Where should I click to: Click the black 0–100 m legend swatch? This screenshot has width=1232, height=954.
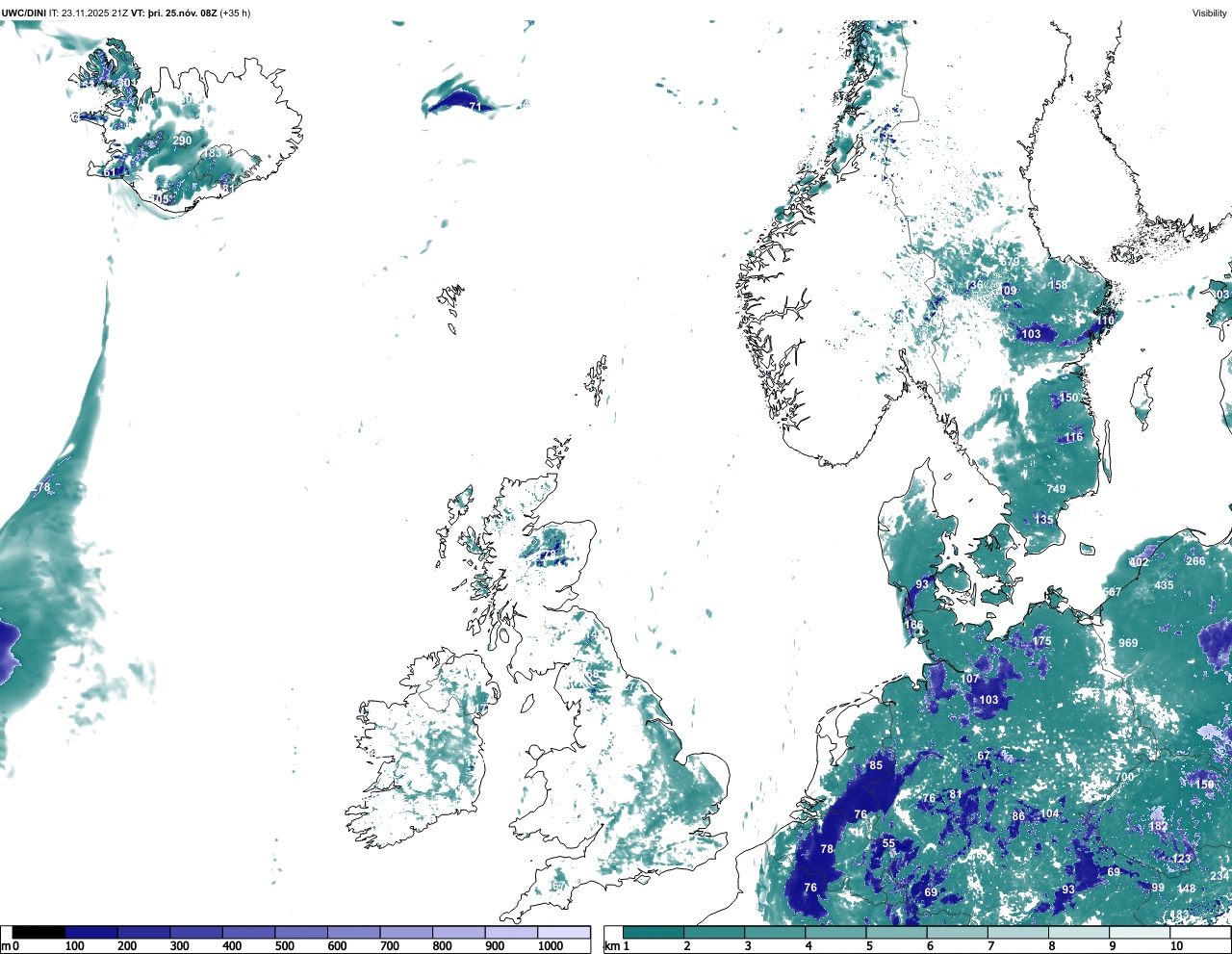tap(38, 932)
